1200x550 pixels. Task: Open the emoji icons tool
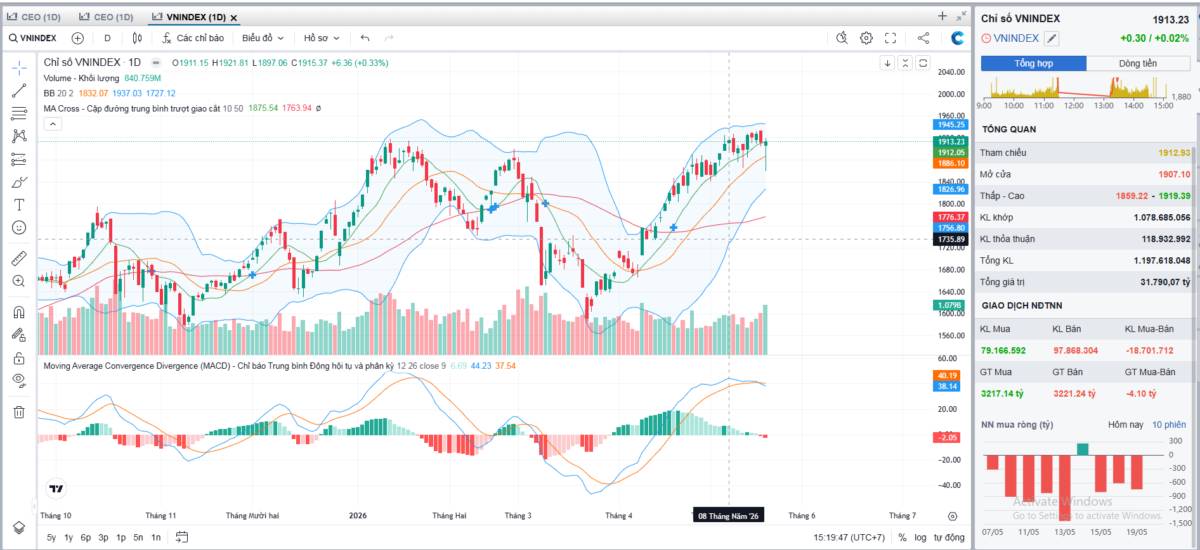pyautogui.click(x=19, y=227)
